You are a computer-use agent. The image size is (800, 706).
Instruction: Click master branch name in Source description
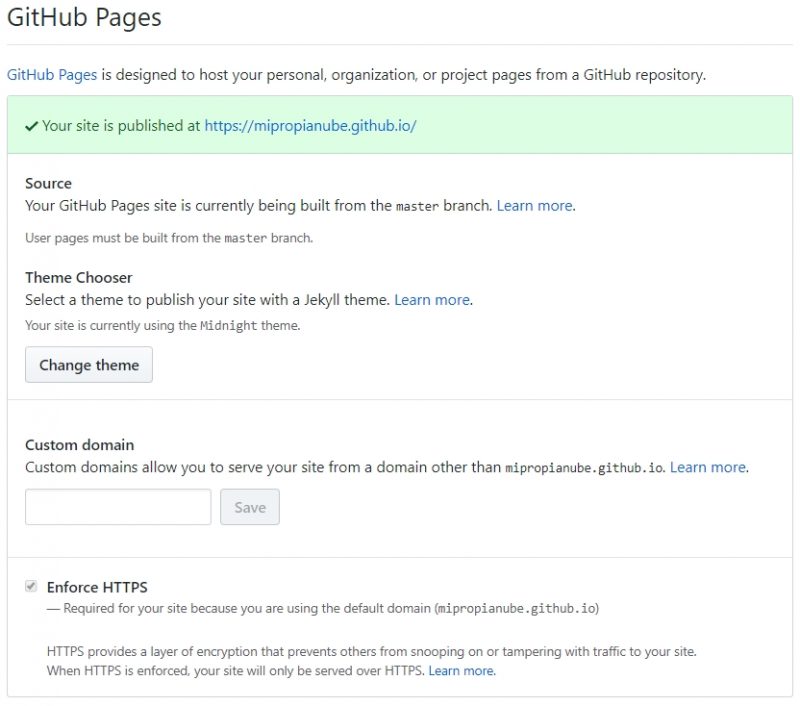pos(417,207)
